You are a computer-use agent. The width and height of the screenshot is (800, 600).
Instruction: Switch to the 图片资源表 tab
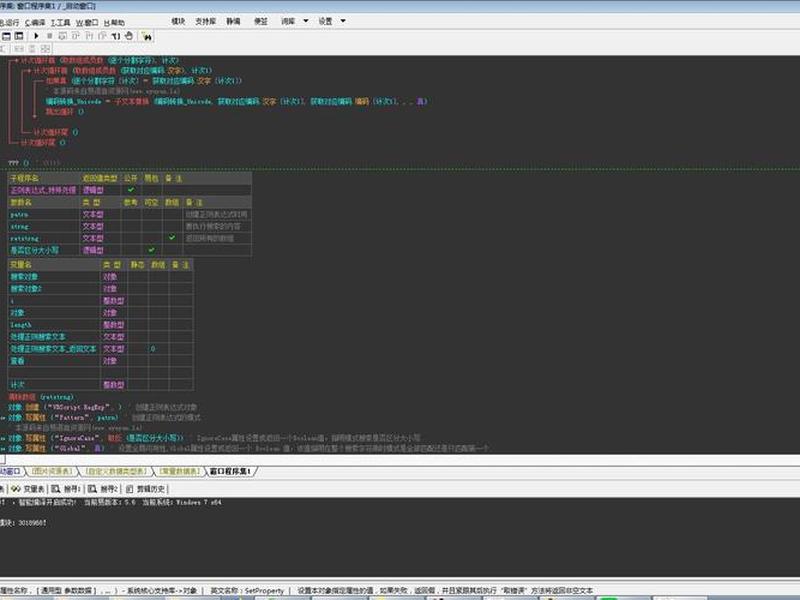(x=53, y=471)
